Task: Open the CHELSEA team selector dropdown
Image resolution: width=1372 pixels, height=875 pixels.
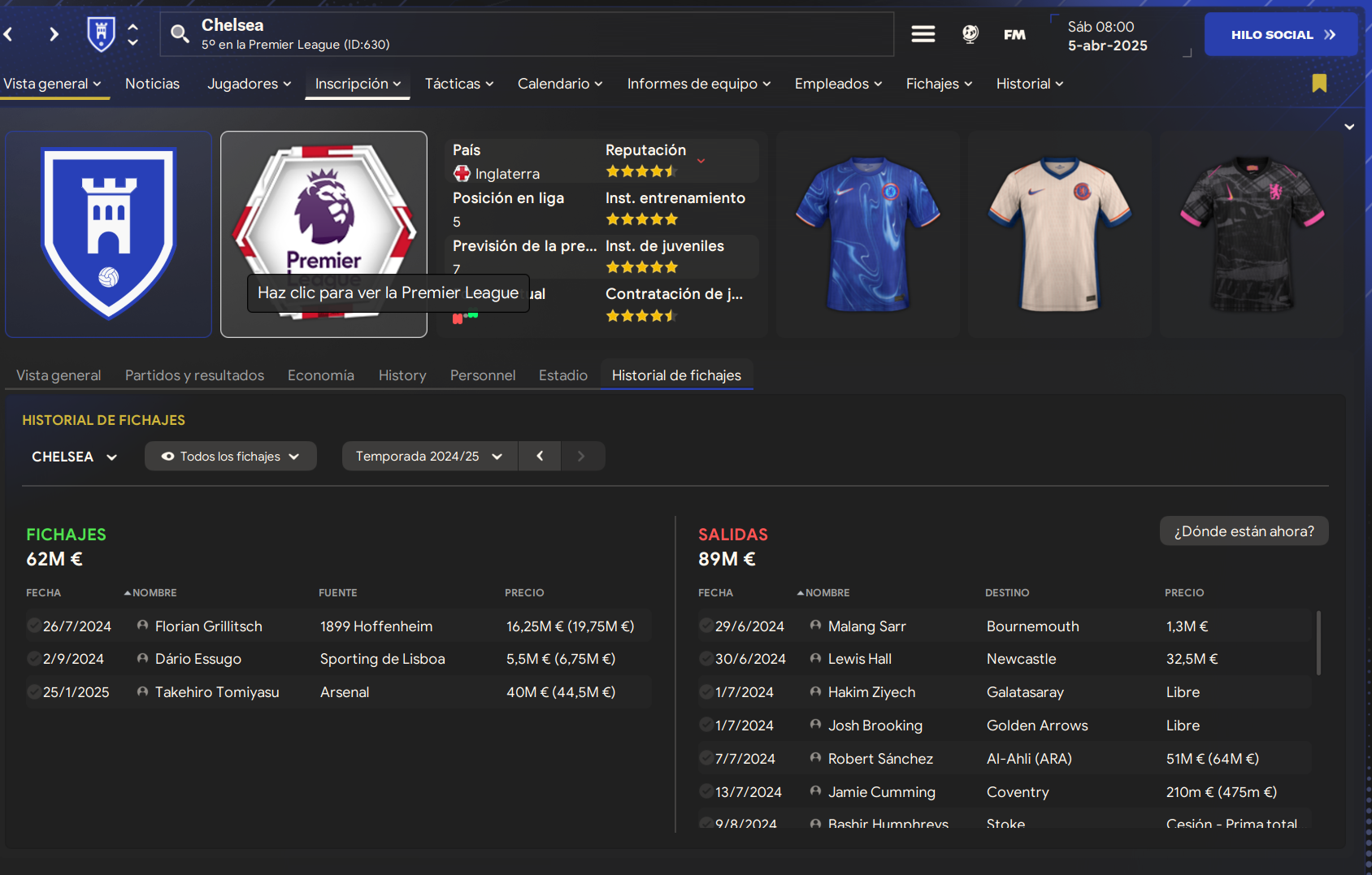Action: pos(74,457)
